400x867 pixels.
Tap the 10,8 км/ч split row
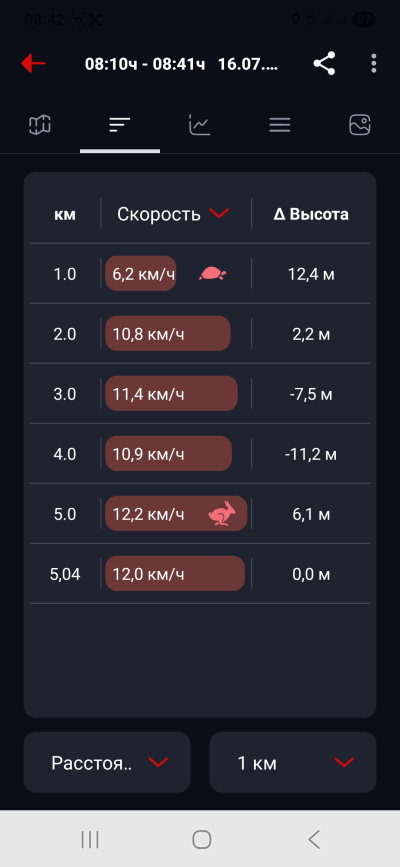[200, 334]
